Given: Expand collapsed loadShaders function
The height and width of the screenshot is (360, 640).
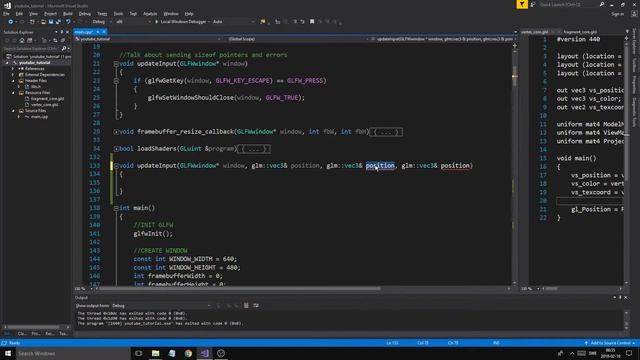Looking at the screenshot, I should coord(116,149).
